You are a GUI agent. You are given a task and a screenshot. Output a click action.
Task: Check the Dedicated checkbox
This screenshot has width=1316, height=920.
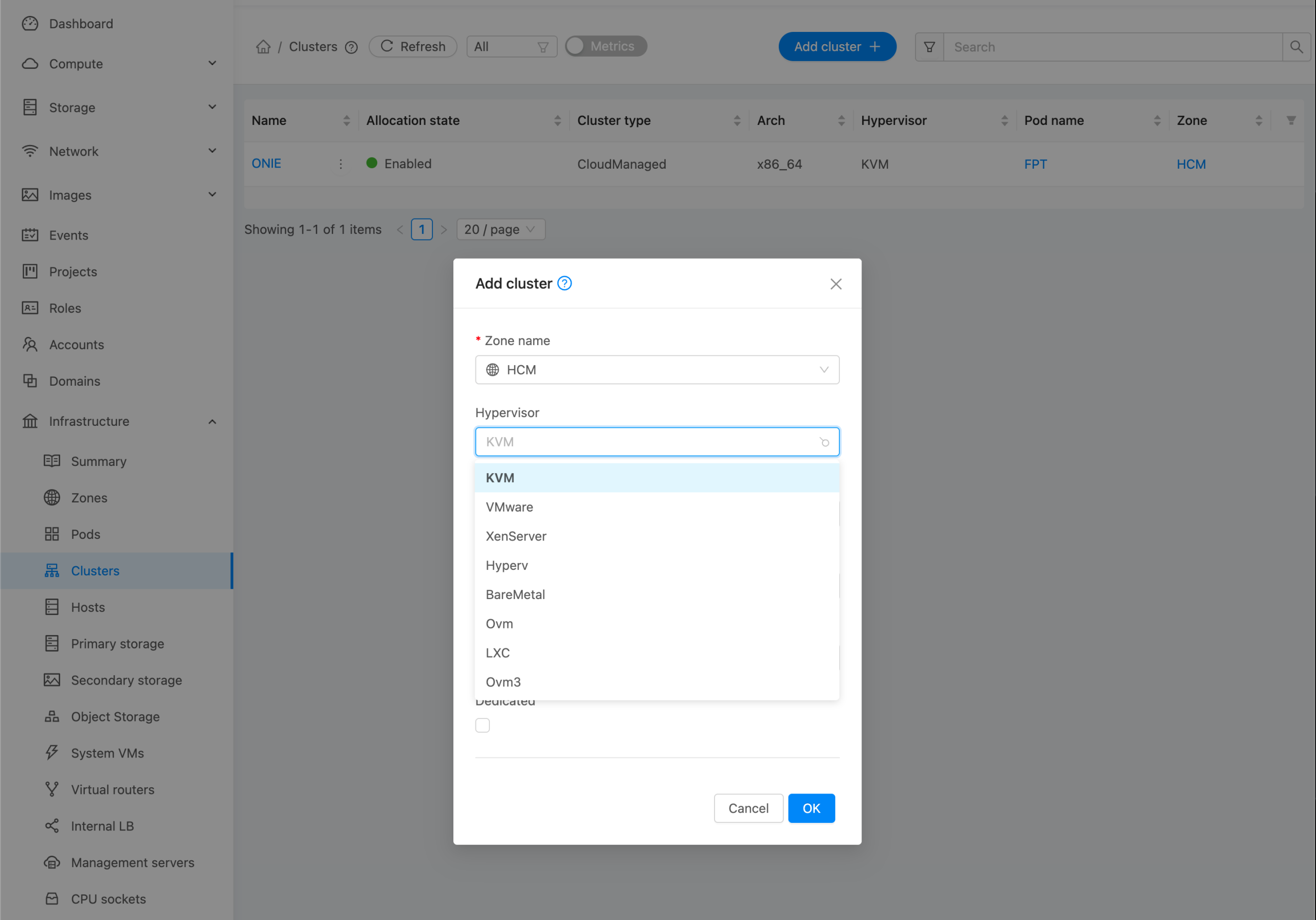click(483, 725)
